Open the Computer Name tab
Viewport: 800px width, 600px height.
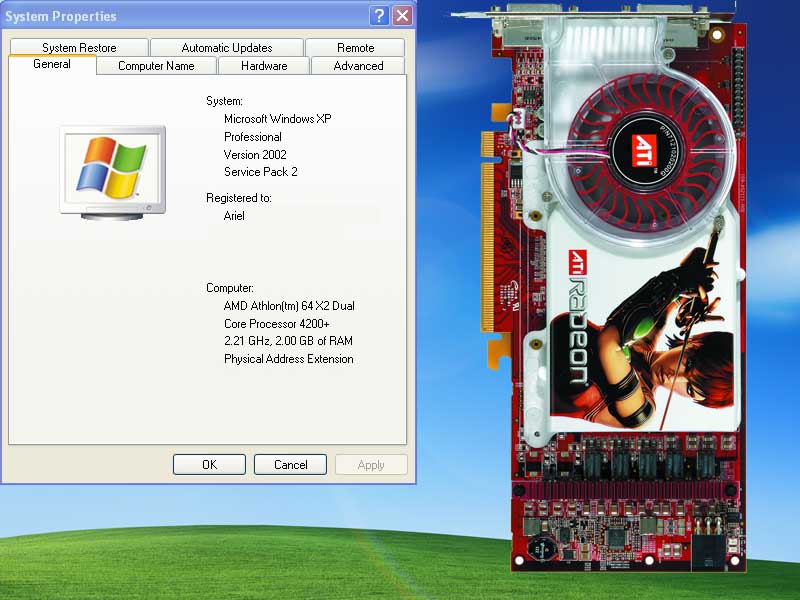[156, 66]
